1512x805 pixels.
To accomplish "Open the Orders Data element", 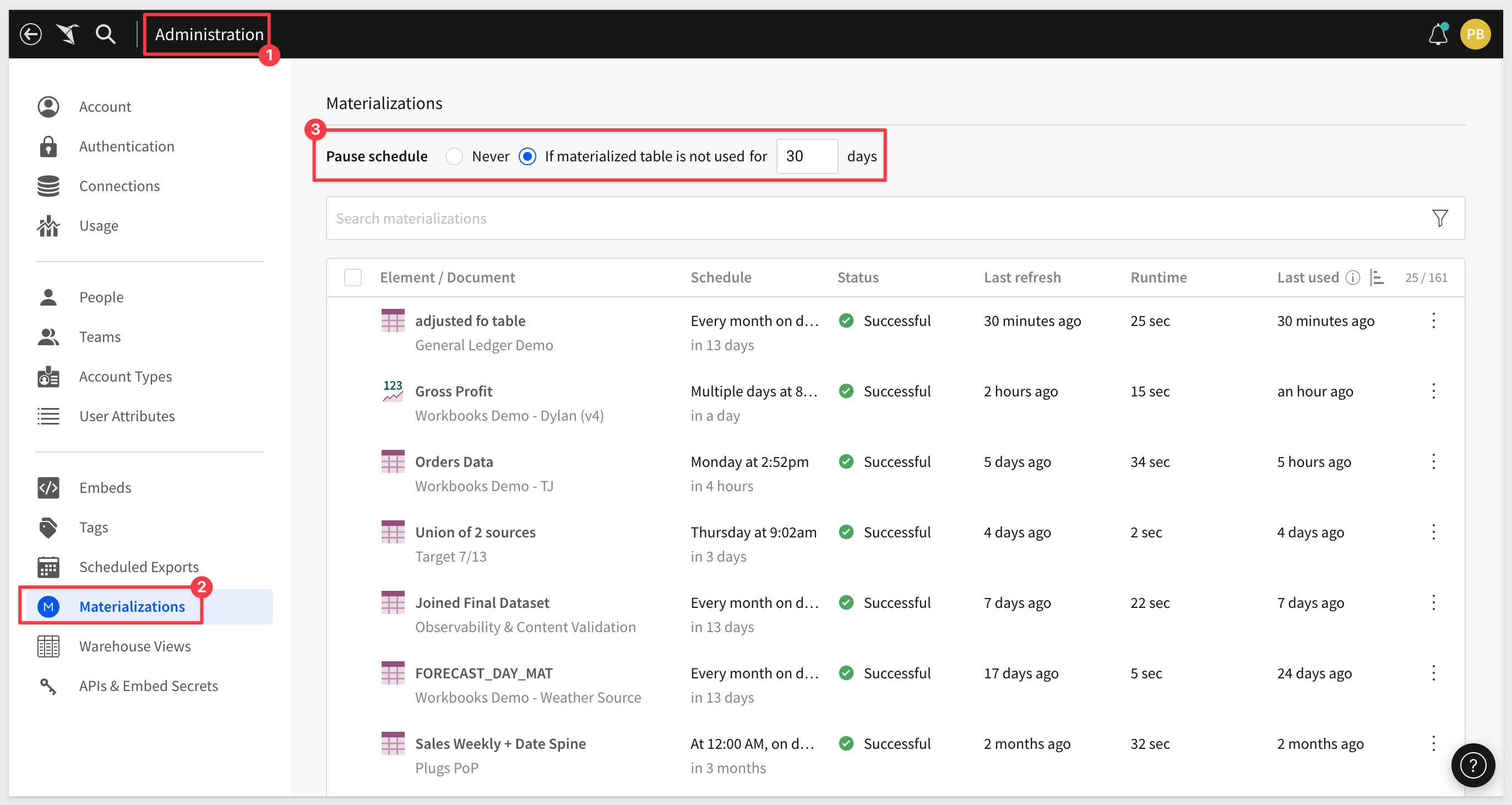I will click(454, 461).
